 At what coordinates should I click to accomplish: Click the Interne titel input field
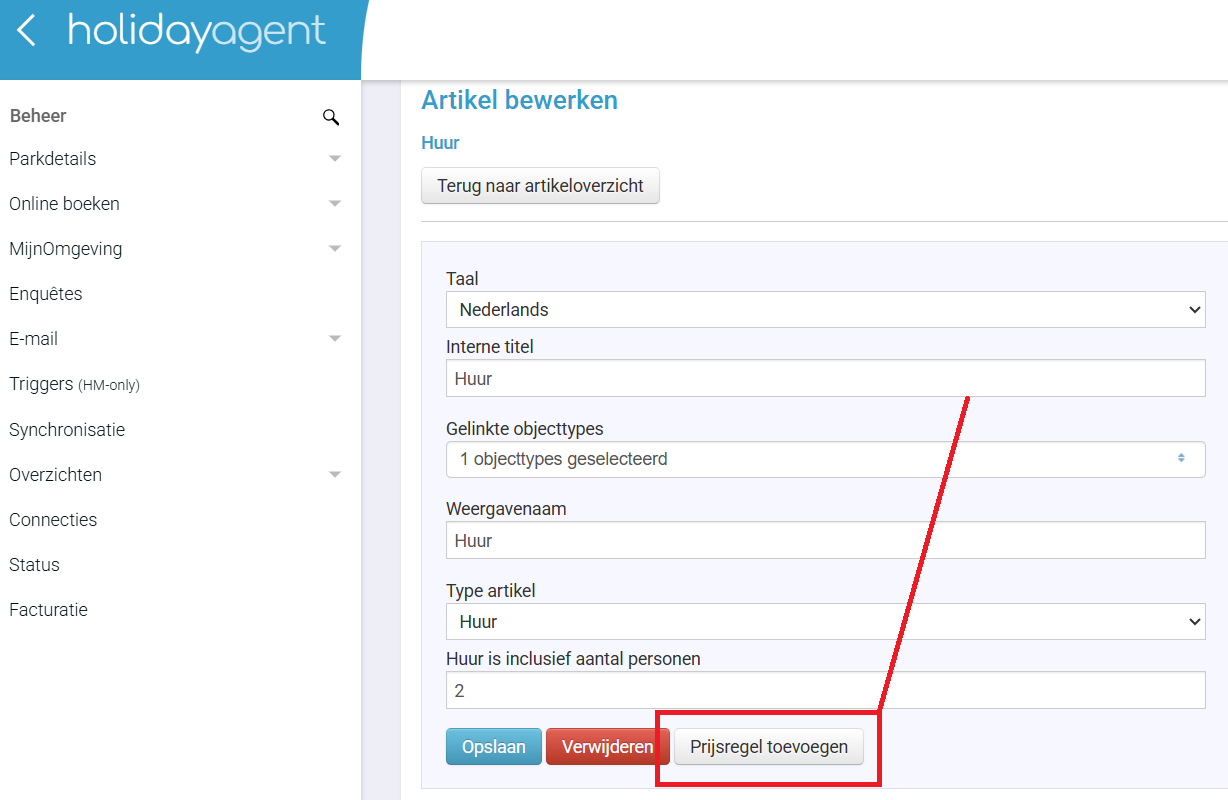tap(825, 379)
